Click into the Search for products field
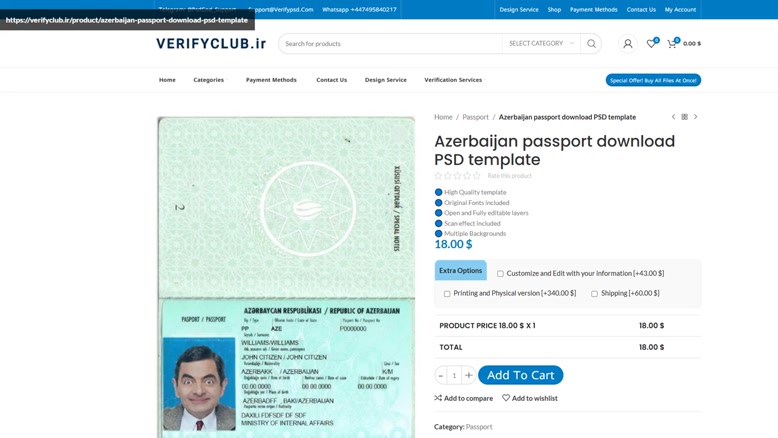The image size is (778, 438). (390, 44)
